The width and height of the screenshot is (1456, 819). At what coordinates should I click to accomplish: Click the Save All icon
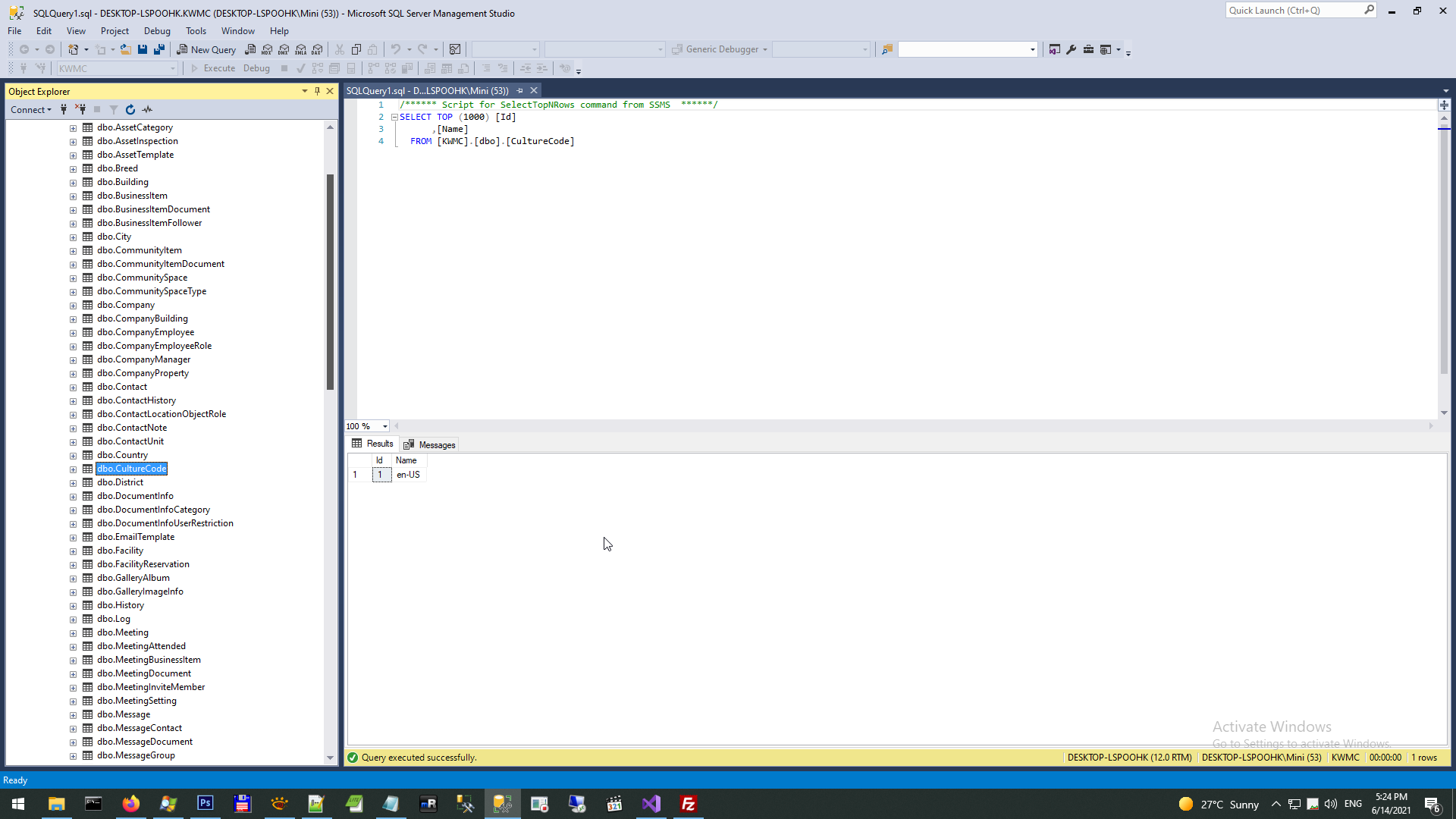point(159,49)
